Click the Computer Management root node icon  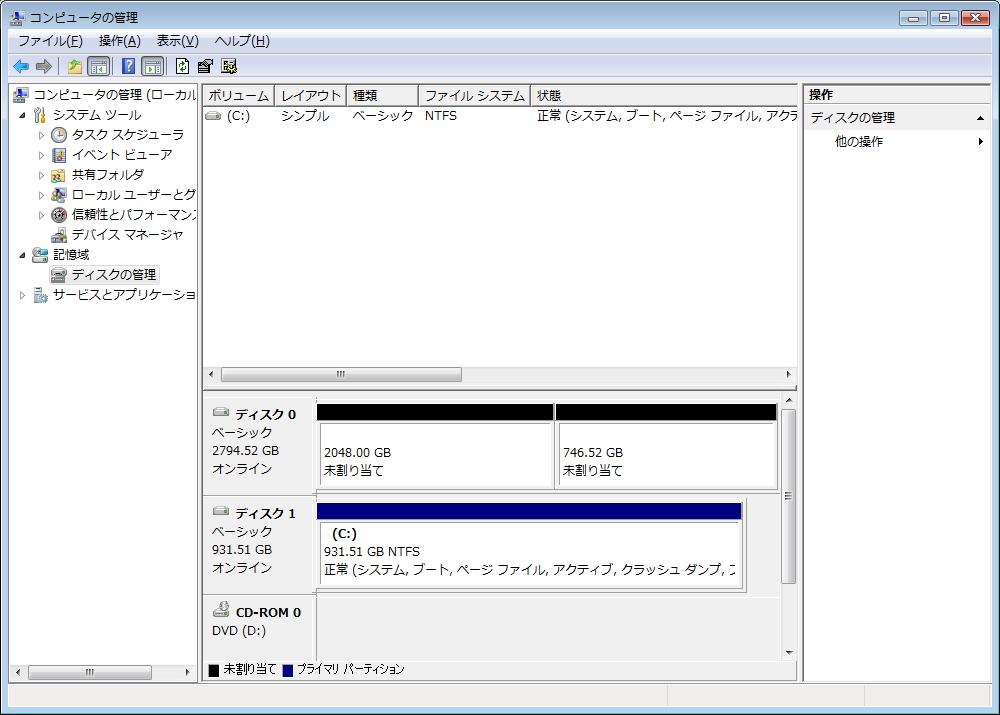click(20, 95)
